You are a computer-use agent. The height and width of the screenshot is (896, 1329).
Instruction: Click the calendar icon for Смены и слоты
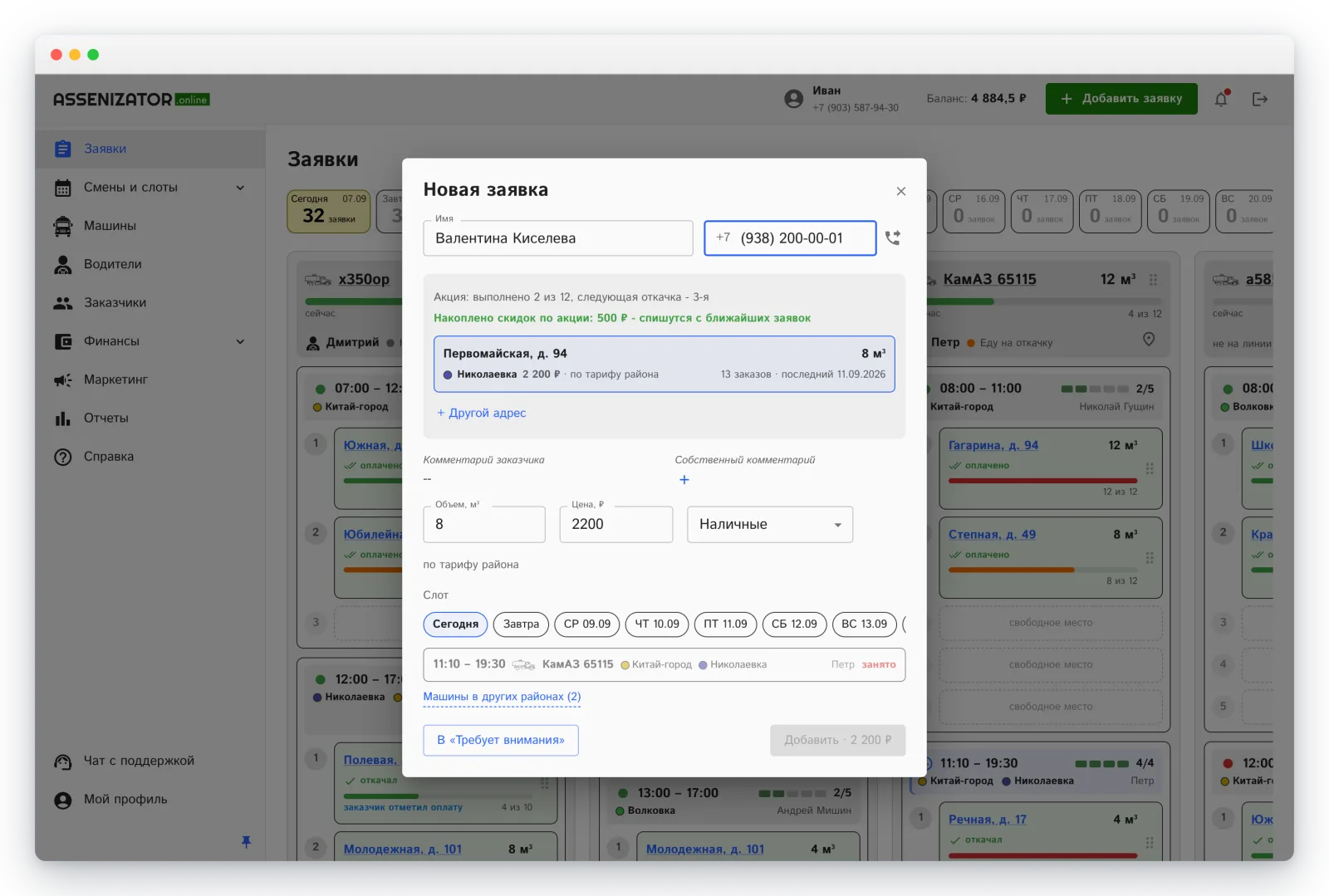[x=63, y=188]
